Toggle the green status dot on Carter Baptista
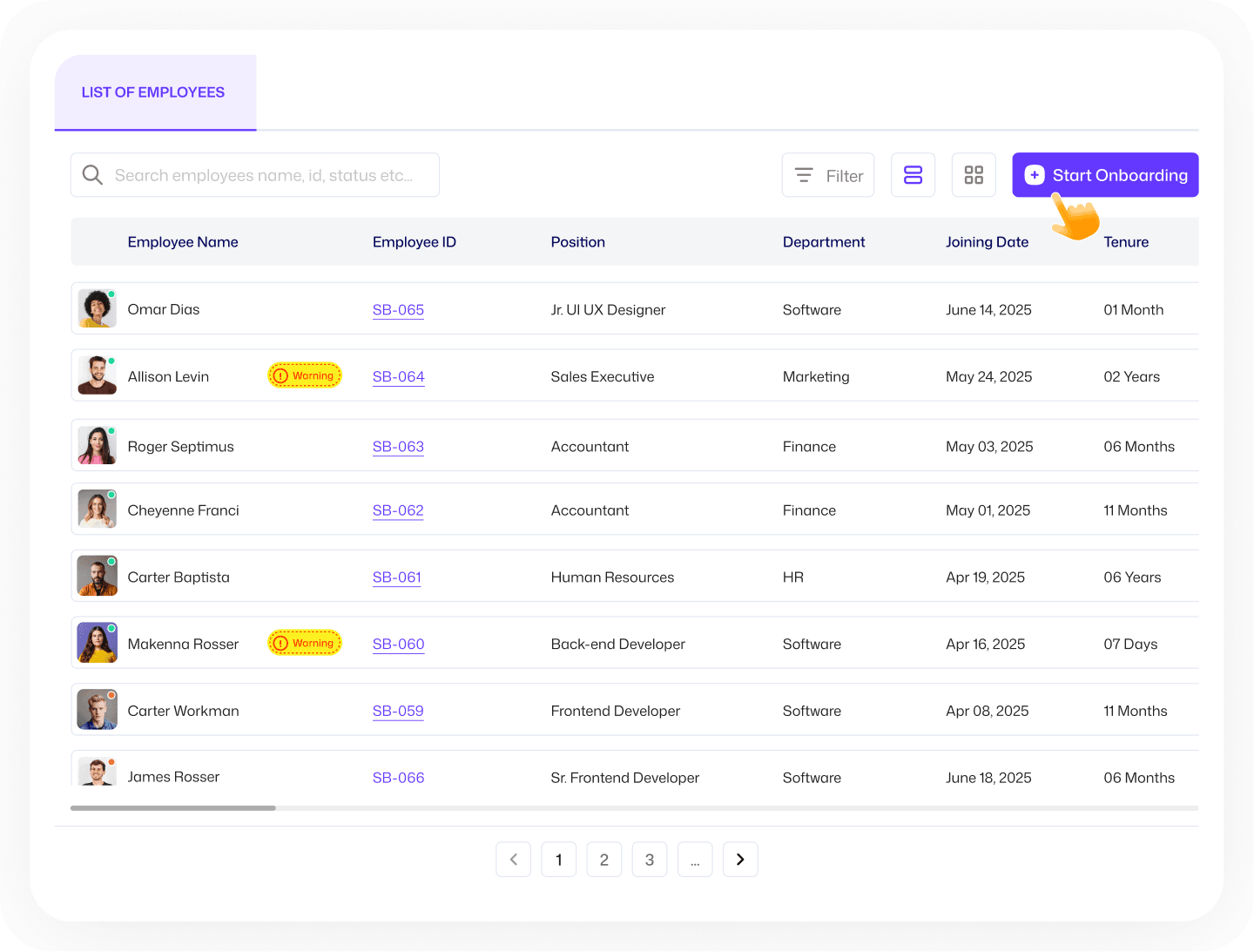The image size is (1254, 952). (x=111, y=562)
